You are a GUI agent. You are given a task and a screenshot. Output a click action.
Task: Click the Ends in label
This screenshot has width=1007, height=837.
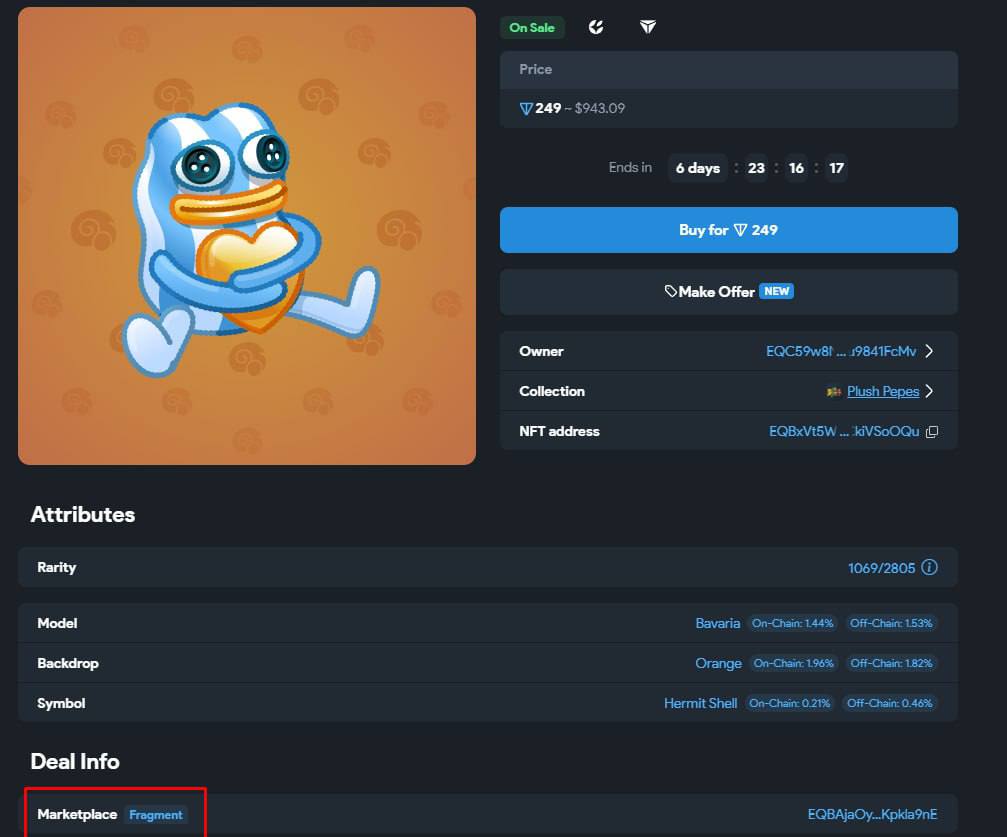(x=630, y=168)
